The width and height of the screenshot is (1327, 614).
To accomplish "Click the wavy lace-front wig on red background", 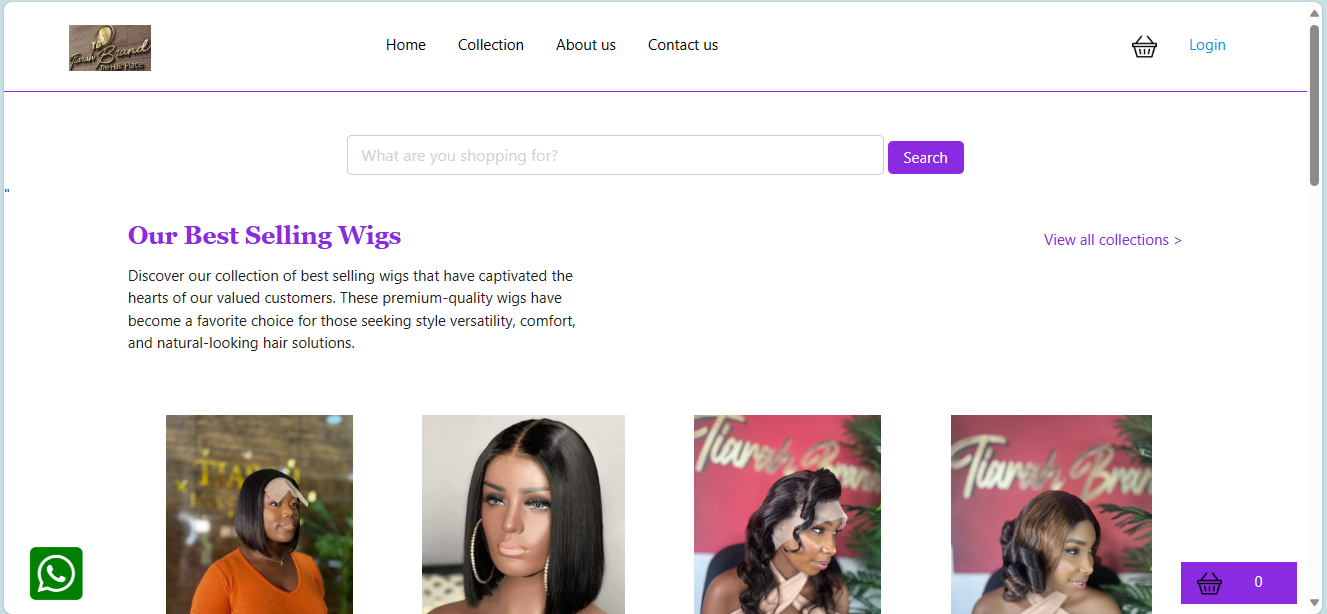I will point(787,514).
